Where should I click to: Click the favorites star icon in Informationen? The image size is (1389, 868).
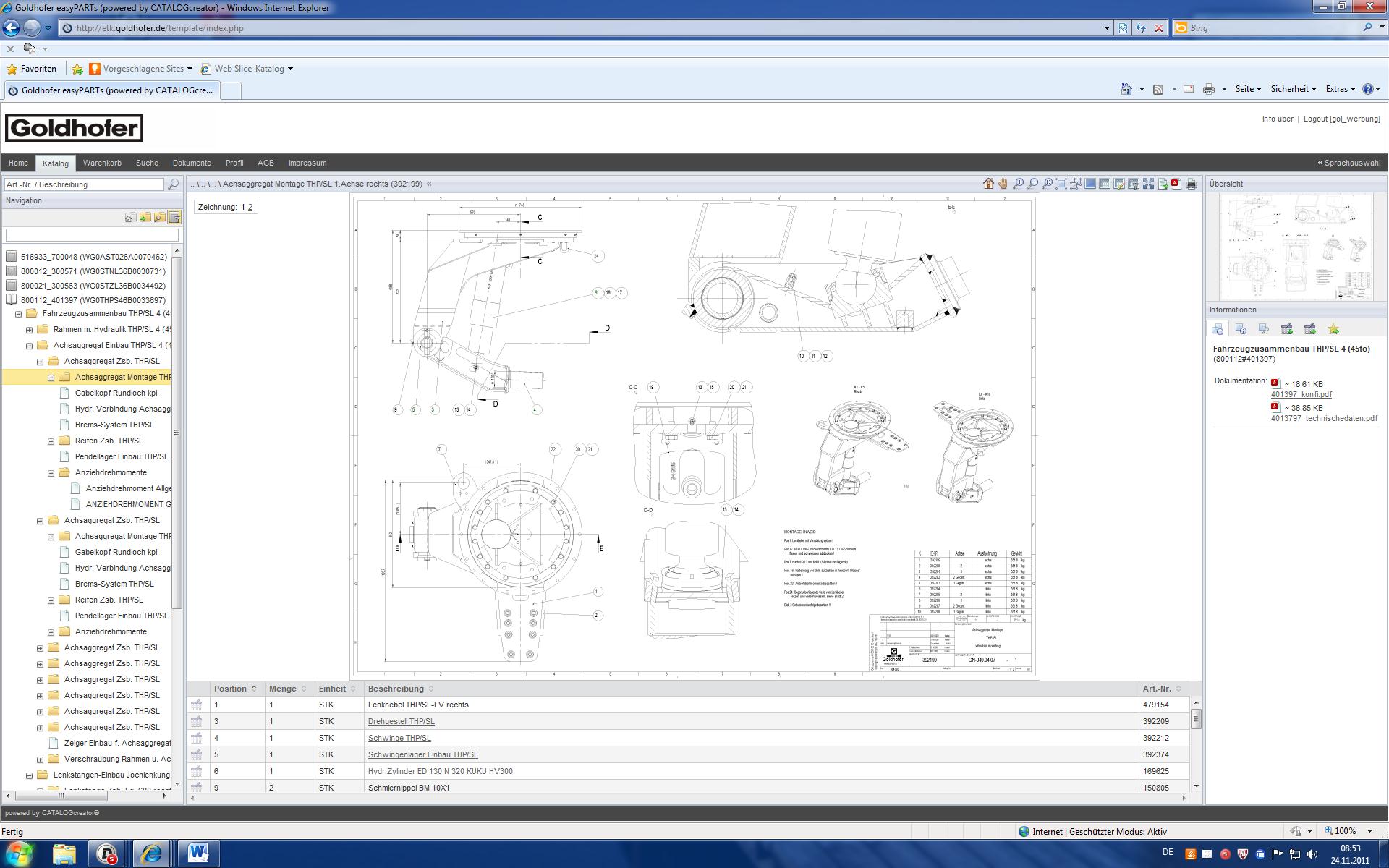1333,329
